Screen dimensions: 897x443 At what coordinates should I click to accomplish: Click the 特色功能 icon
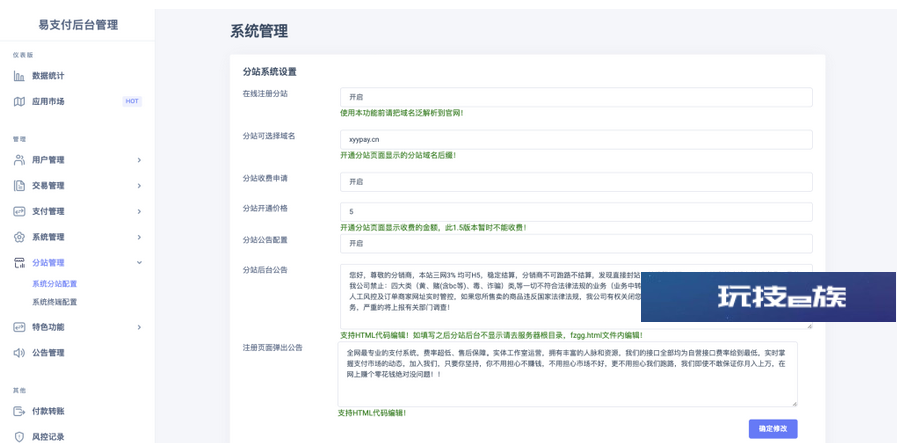(x=19, y=327)
